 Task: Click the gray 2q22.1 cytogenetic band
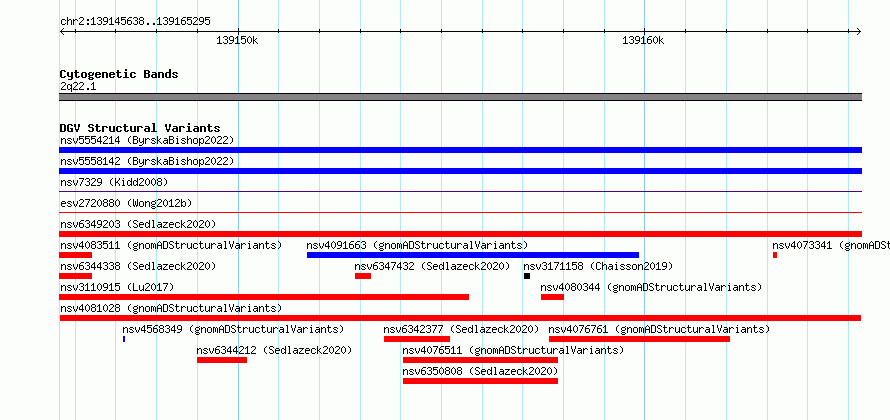(460, 97)
